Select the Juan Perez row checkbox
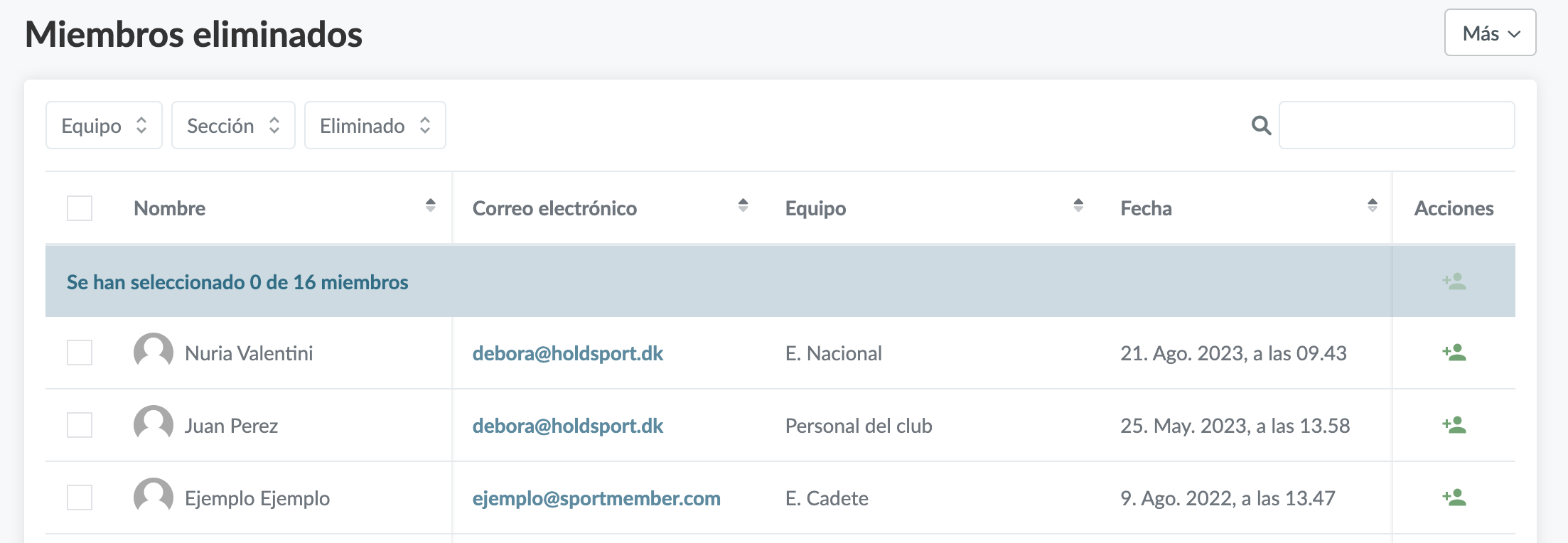 click(80, 425)
